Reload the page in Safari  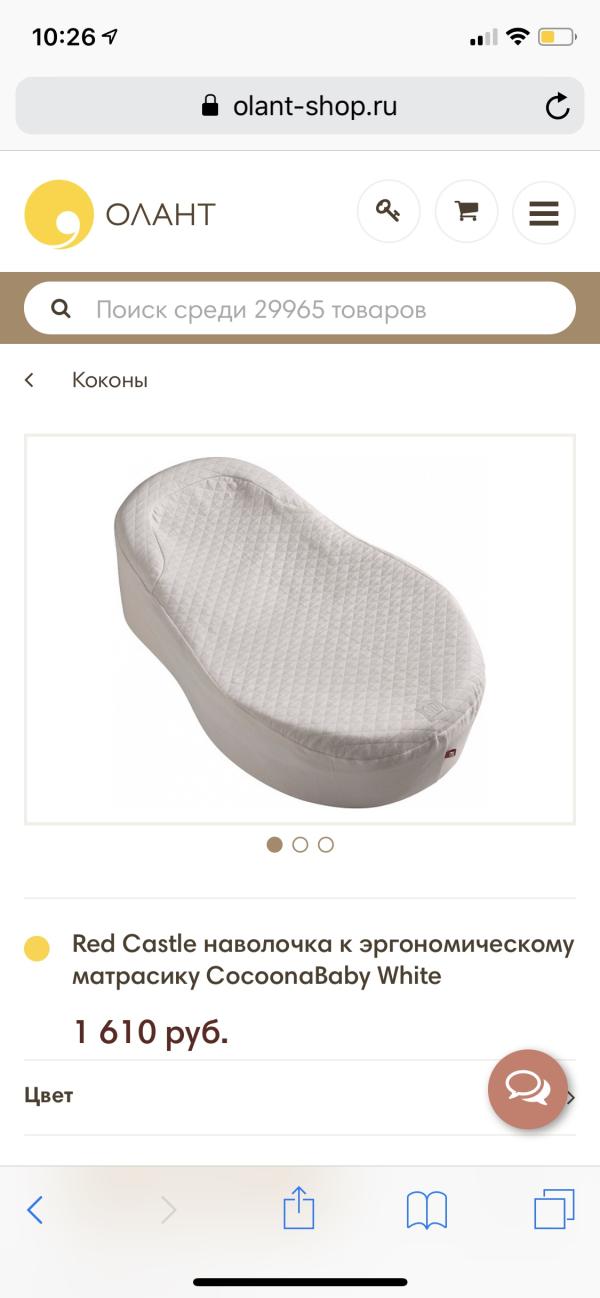(556, 106)
